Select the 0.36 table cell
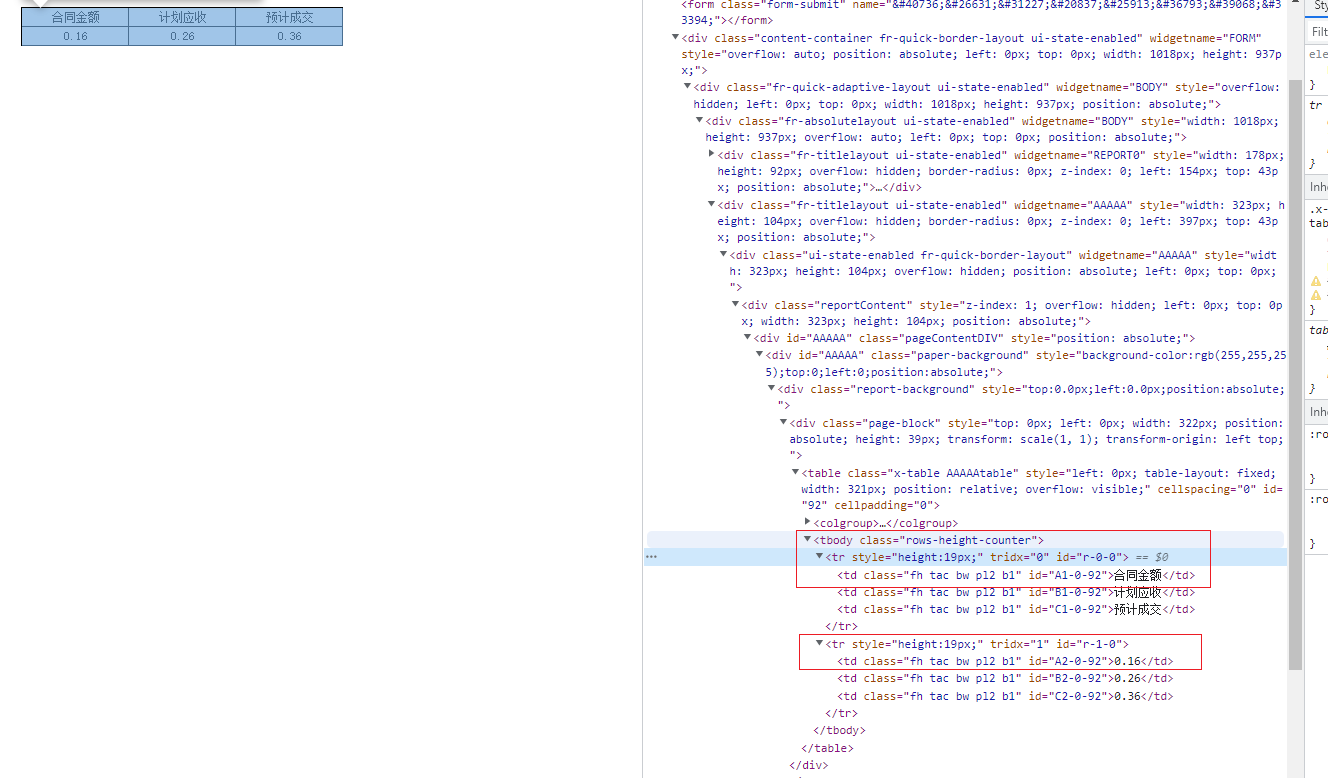Image resolution: width=1328 pixels, height=778 pixels. pyautogui.click(x=289, y=36)
